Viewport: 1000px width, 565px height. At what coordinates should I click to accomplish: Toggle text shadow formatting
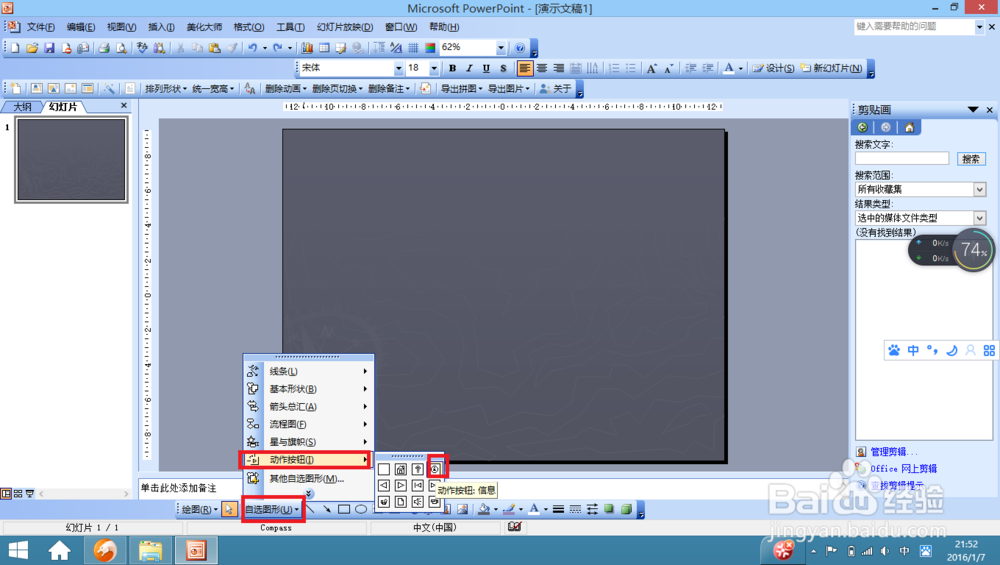pos(503,68)
